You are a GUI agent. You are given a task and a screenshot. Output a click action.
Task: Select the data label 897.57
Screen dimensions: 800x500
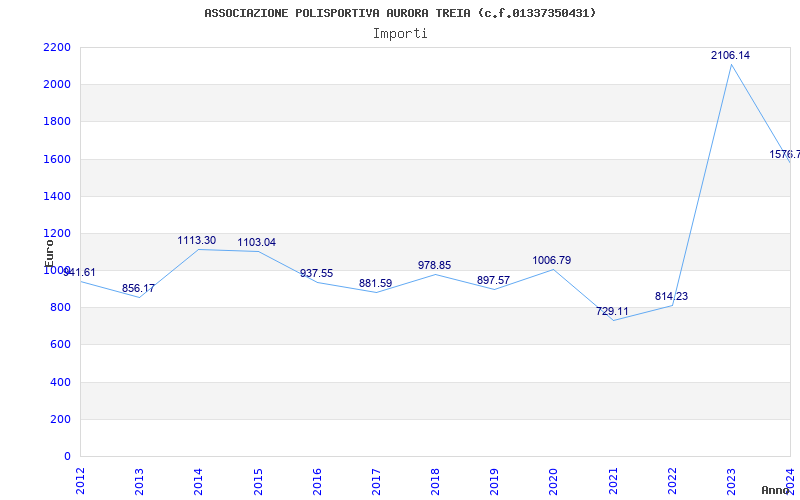[493, 281]
